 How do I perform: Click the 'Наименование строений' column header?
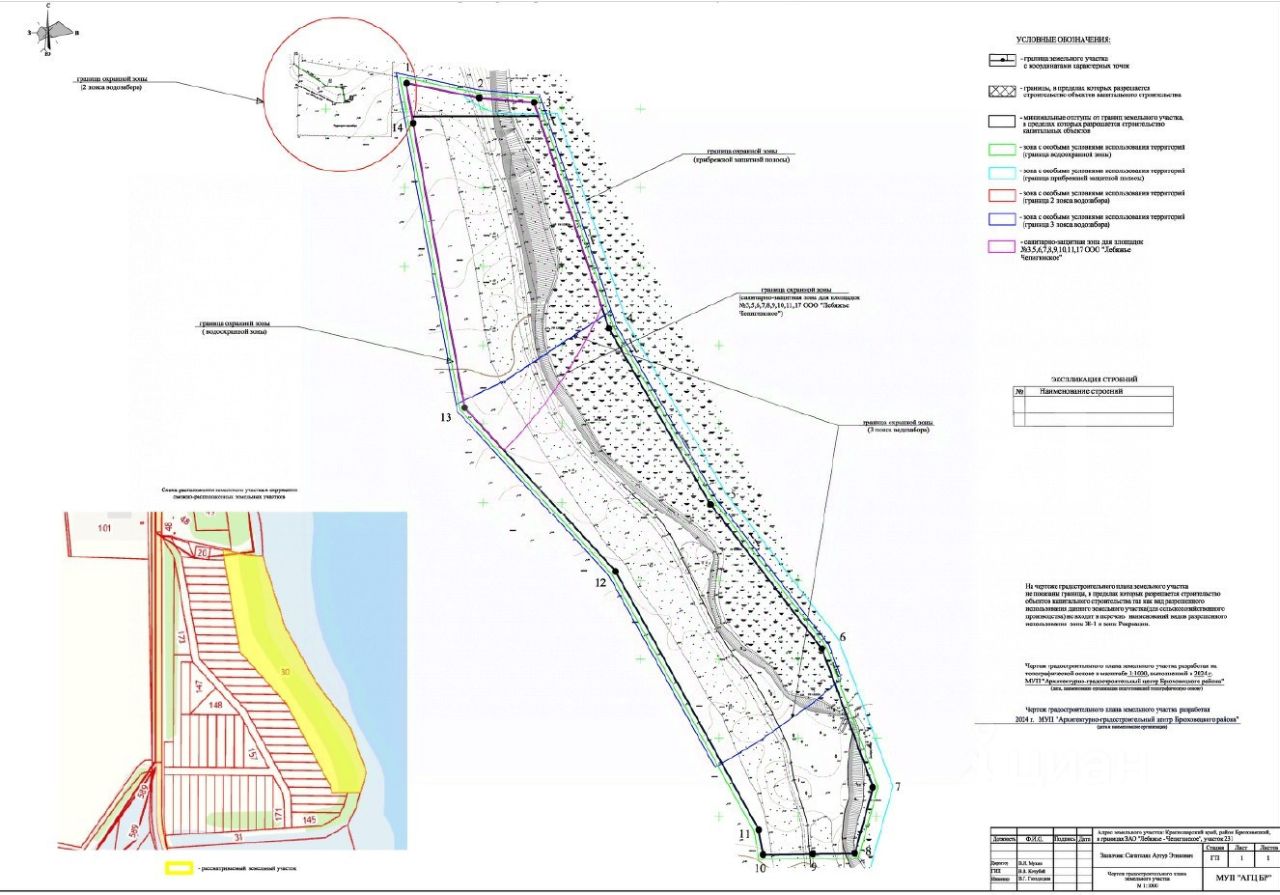point(1081,391)
